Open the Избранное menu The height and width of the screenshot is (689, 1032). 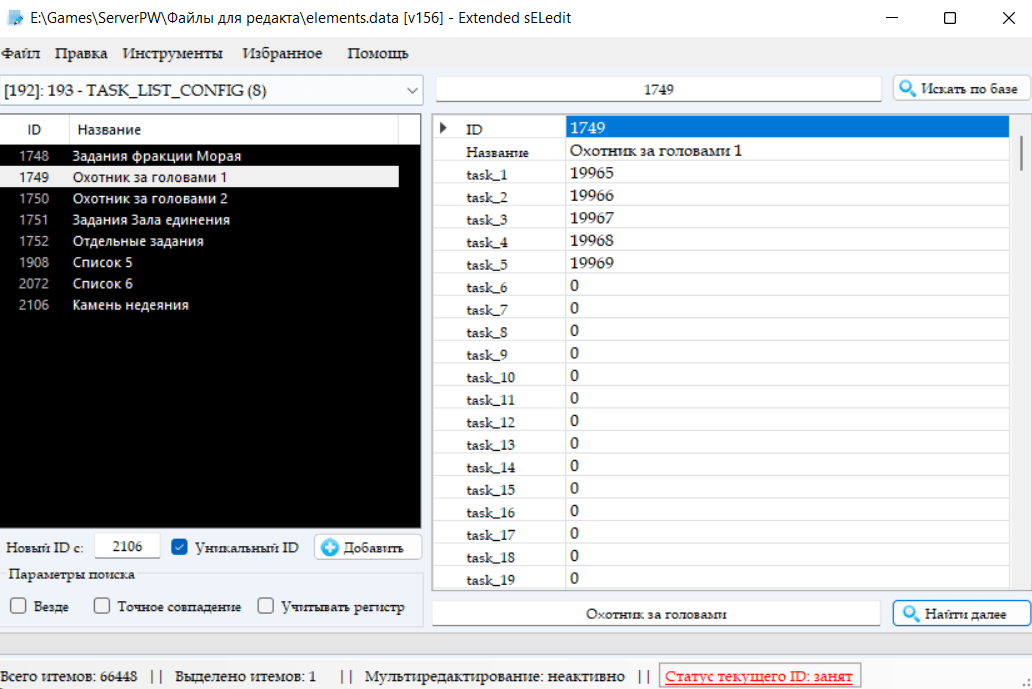[282, 53]
